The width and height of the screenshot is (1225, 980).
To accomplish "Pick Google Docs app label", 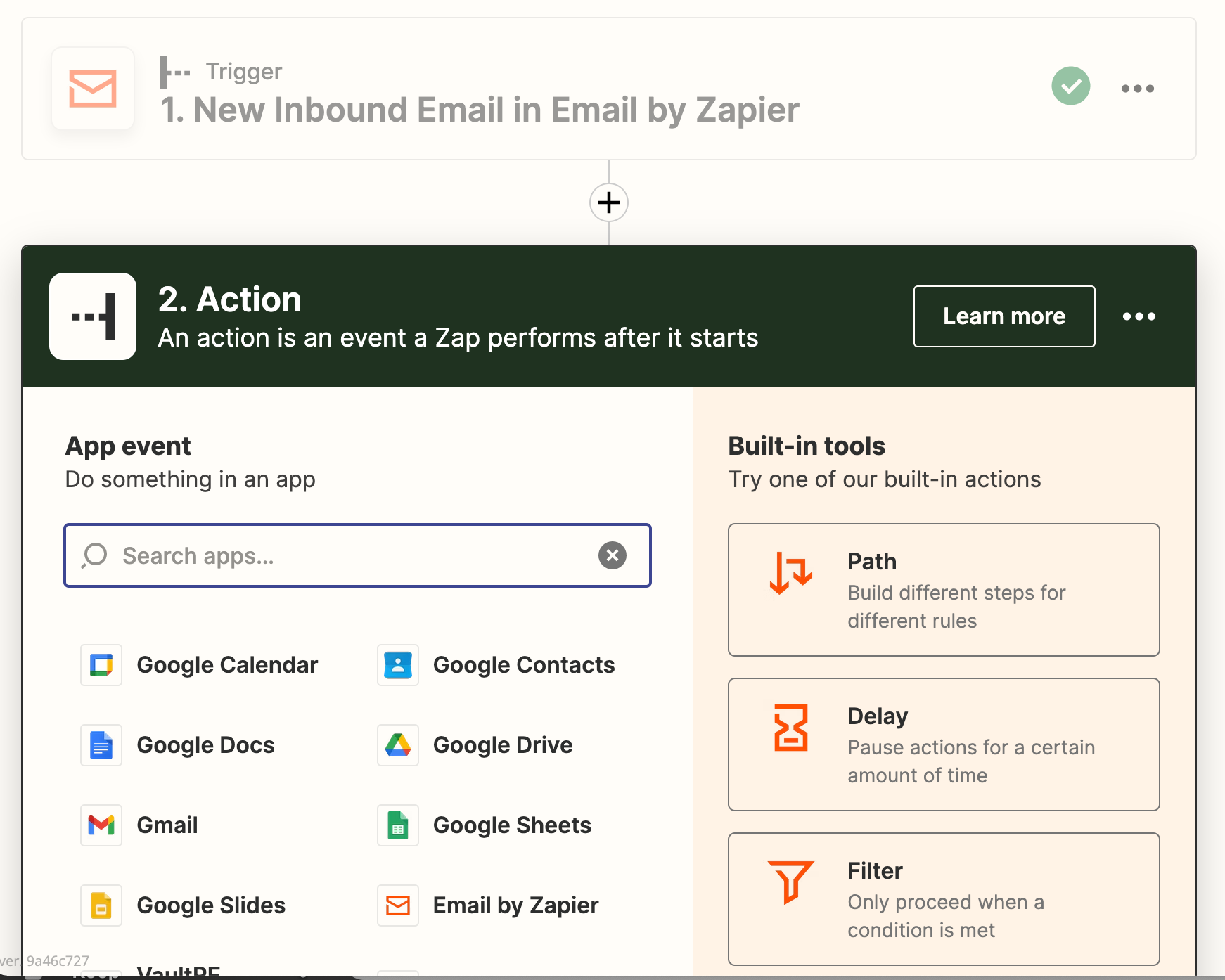I will point(205,745).
